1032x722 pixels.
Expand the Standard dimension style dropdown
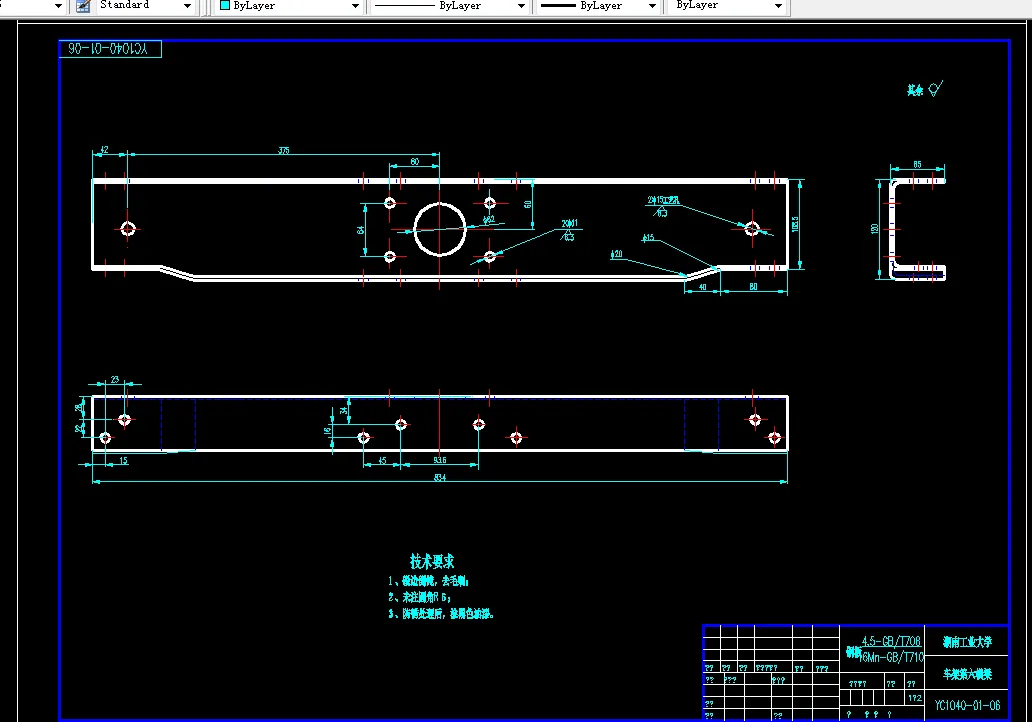188,6
